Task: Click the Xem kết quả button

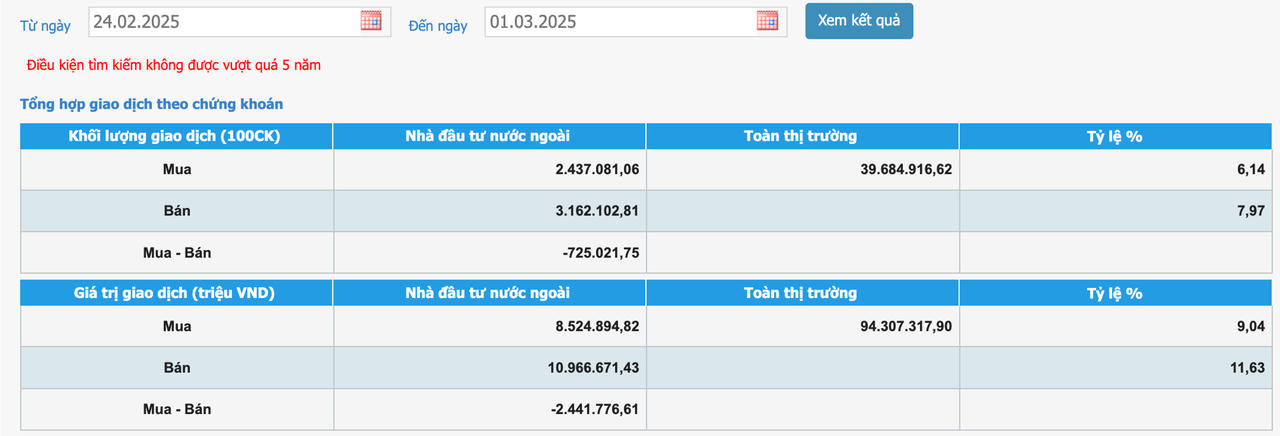Action: point(859,21)
